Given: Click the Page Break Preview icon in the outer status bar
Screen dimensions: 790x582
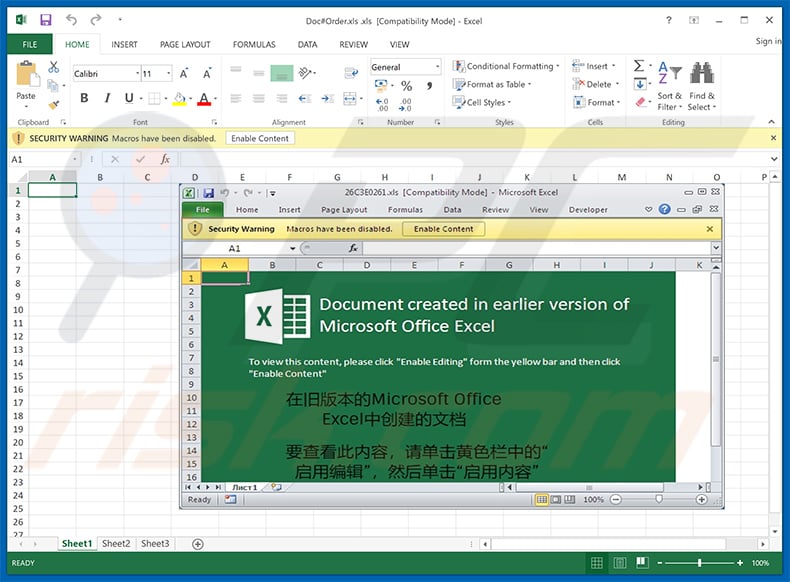Looking at the screenshot, I should click(642, 563).
